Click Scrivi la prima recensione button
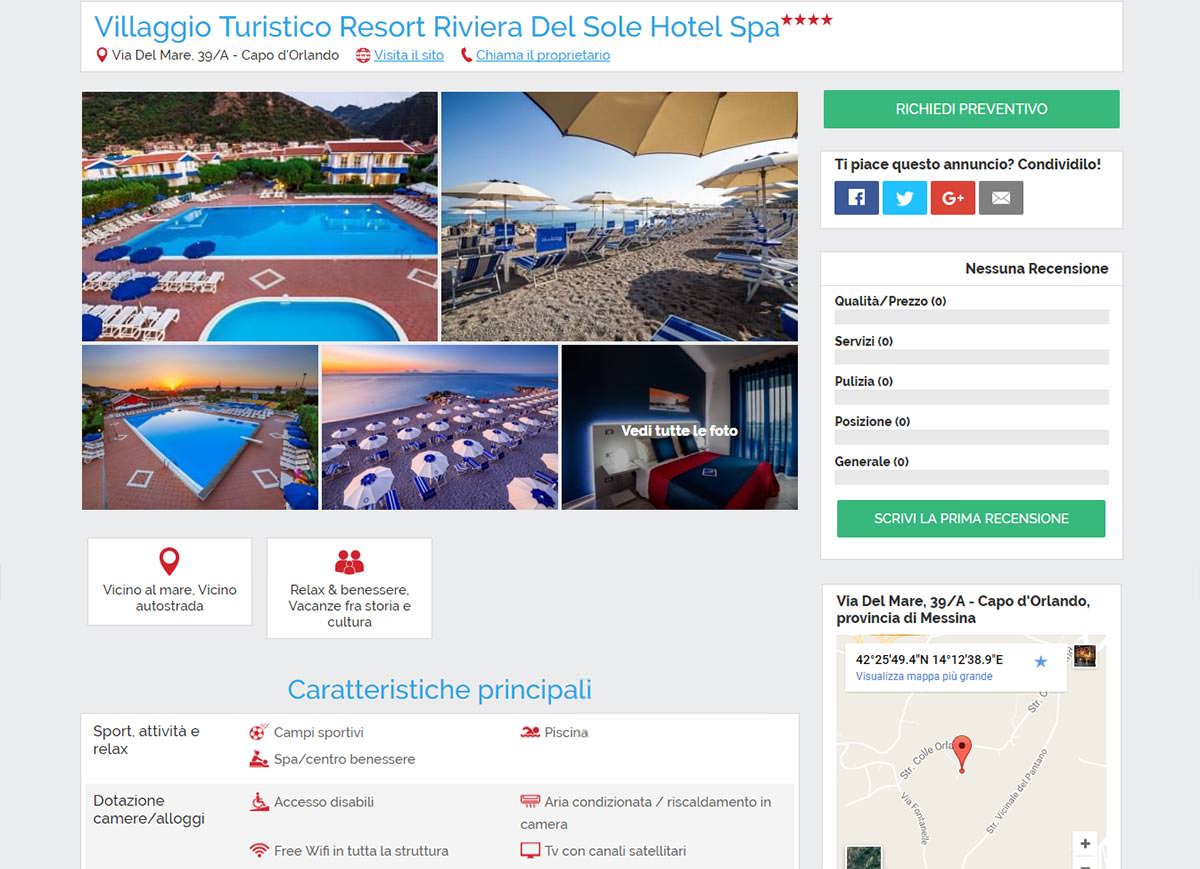 [x=971, y=518]
